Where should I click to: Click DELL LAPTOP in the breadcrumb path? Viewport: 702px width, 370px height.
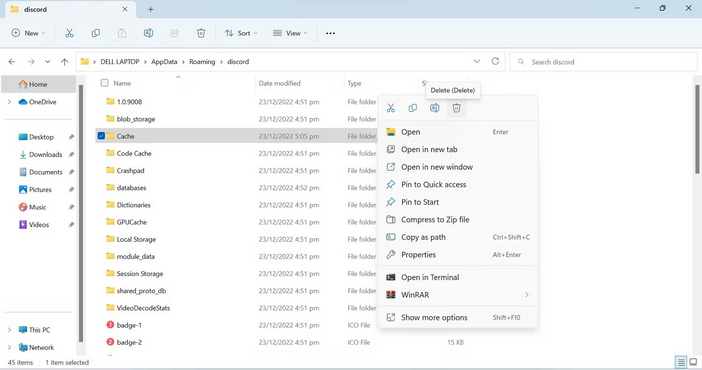(x=120, y=62)
